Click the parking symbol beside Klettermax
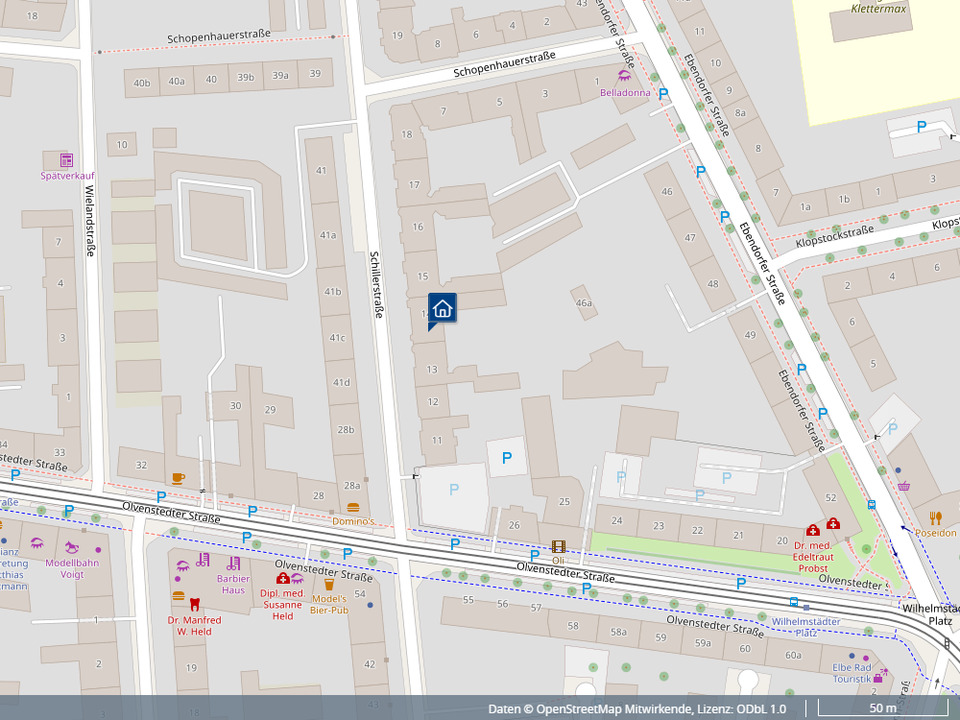 921,126
